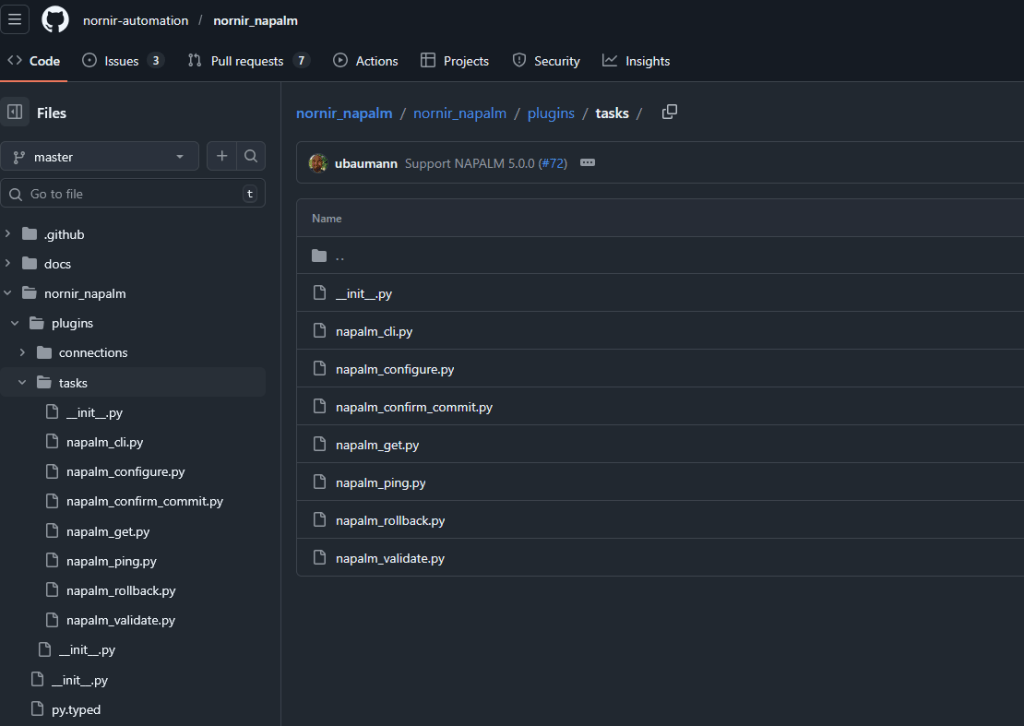Click the GitHub logo icon

click(x=56, y=20)
